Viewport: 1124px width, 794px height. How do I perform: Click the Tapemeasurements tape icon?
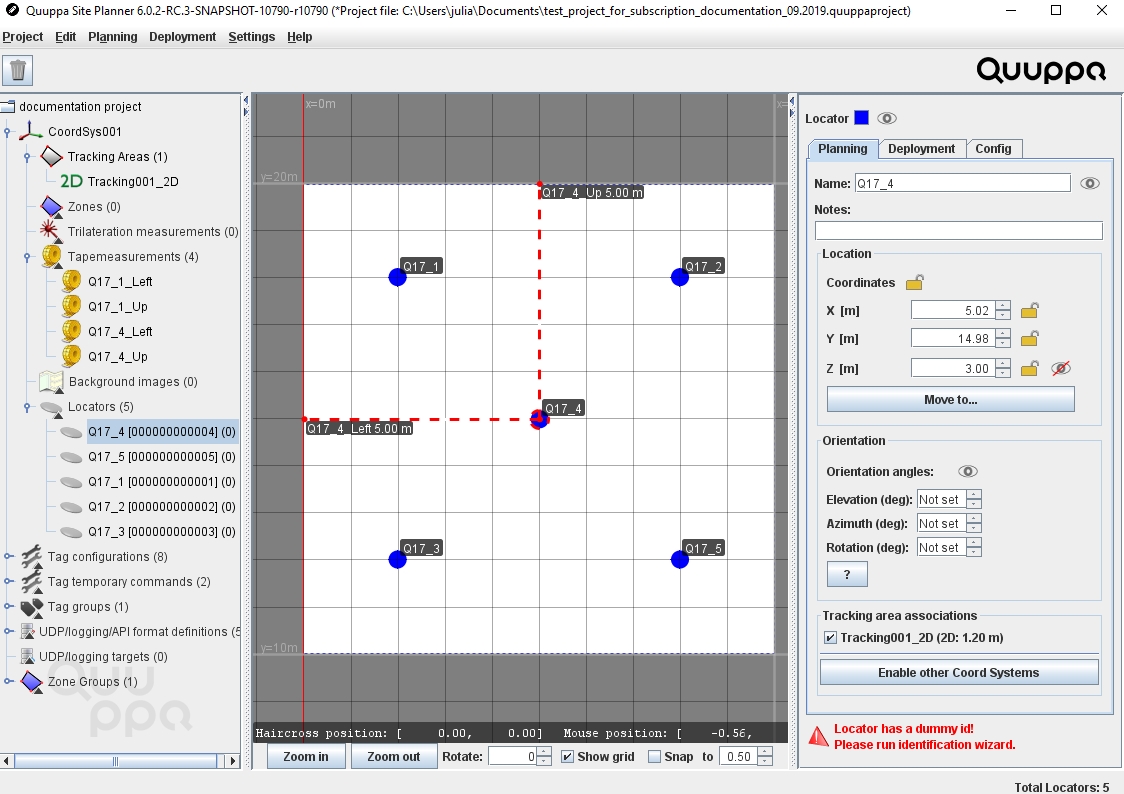pos(52,257)
